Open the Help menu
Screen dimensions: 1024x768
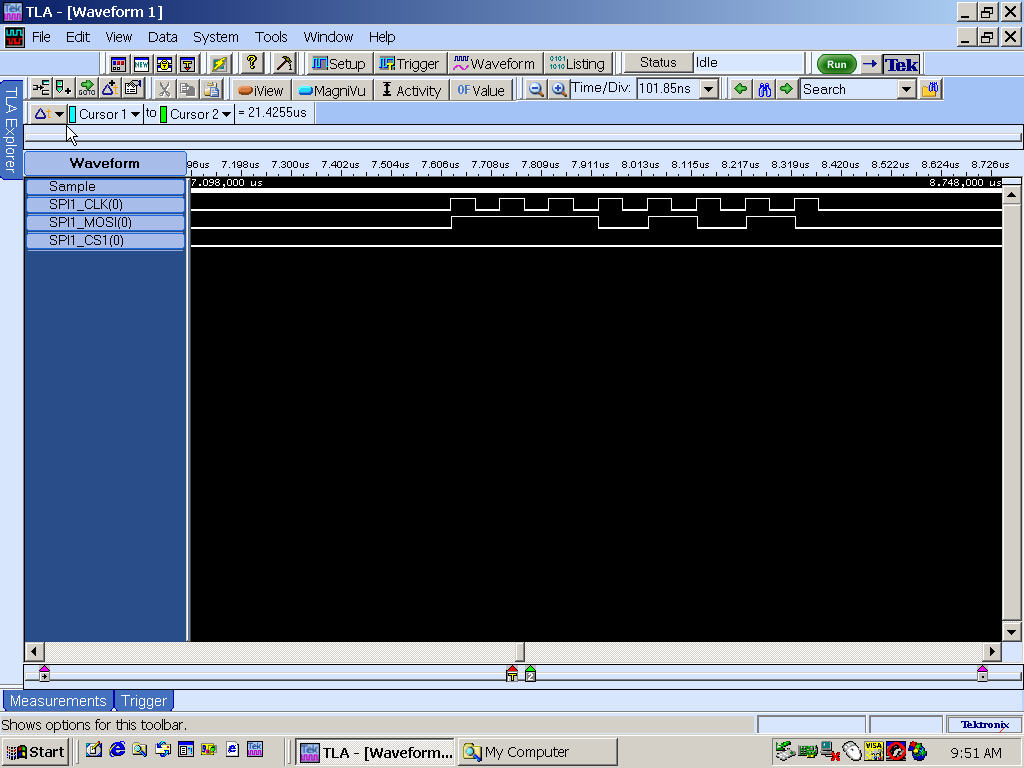pyautogui.click(x=382, y=37)
